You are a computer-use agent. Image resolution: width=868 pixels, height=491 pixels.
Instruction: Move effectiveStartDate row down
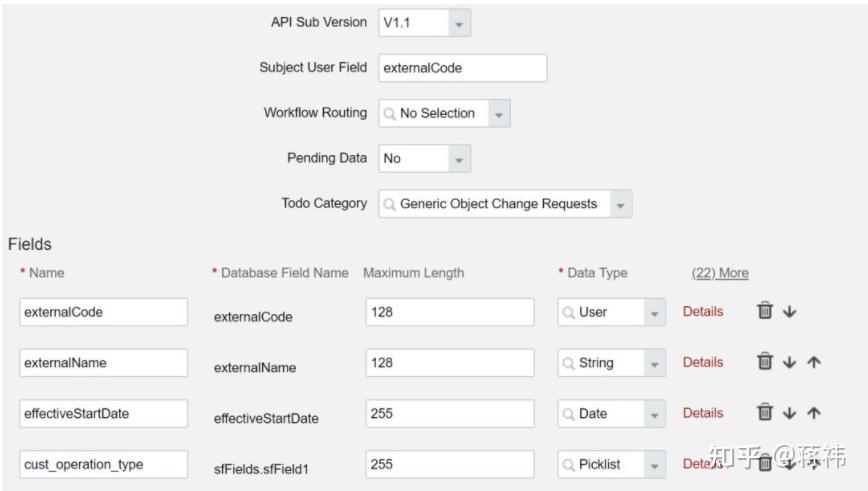[x=790, y=413]
